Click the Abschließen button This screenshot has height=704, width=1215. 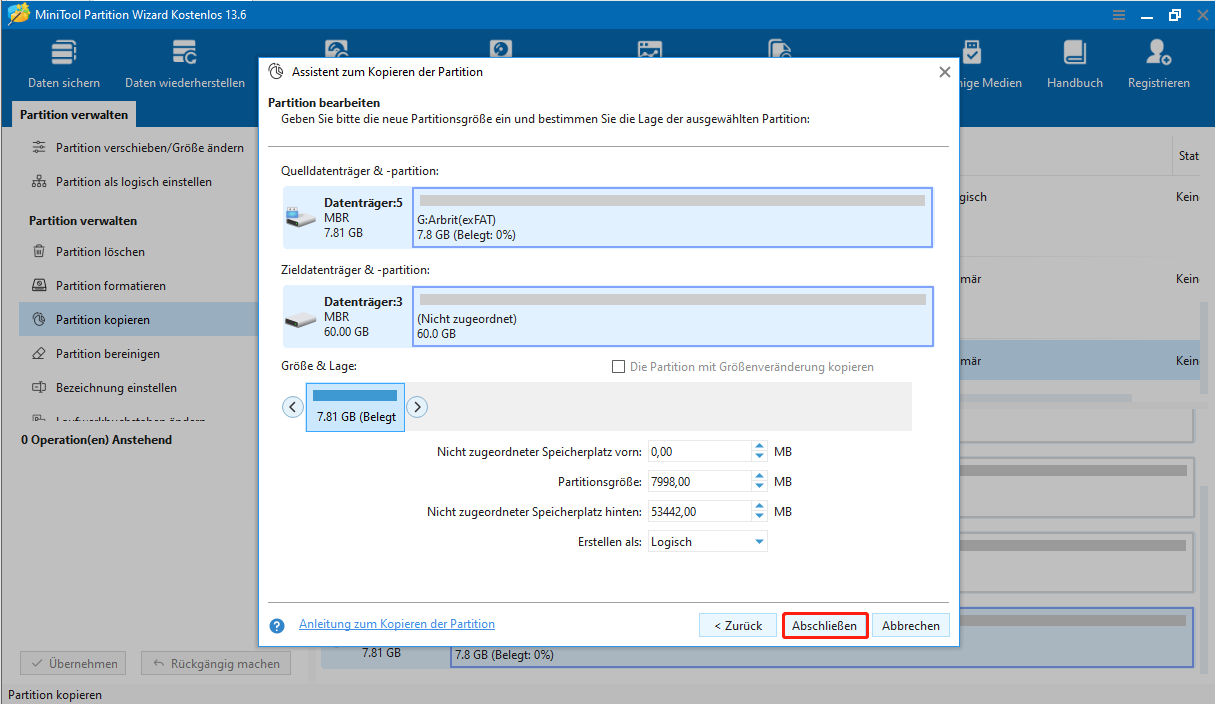point(825,626)
